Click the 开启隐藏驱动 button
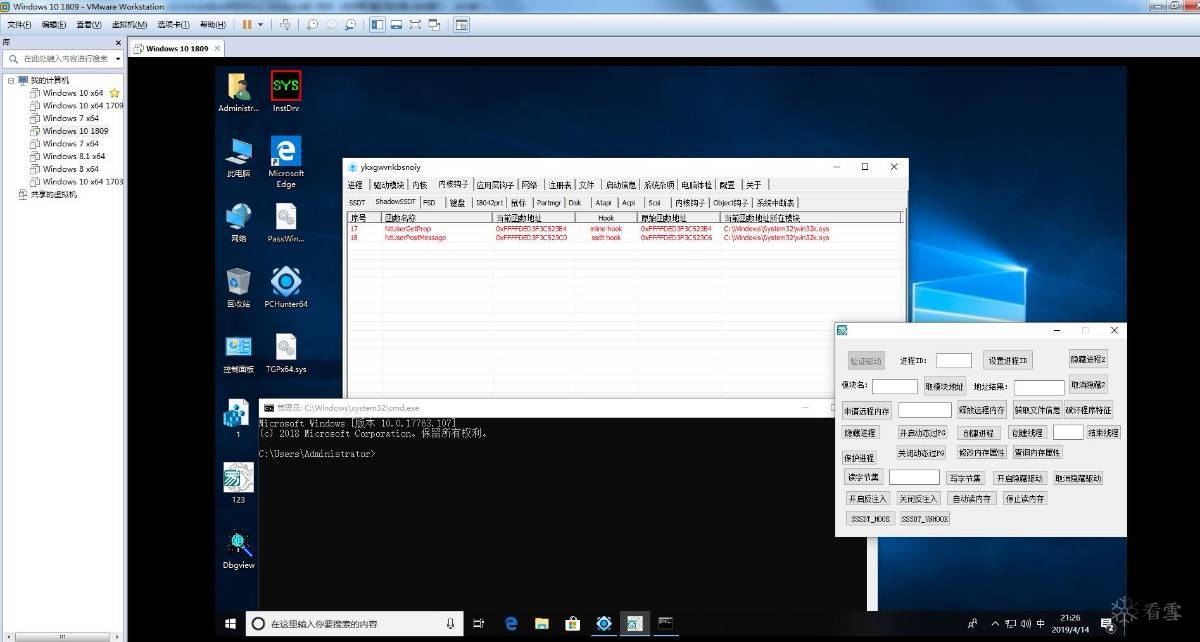The image size is (1200, 642). tap(1020, 478)
